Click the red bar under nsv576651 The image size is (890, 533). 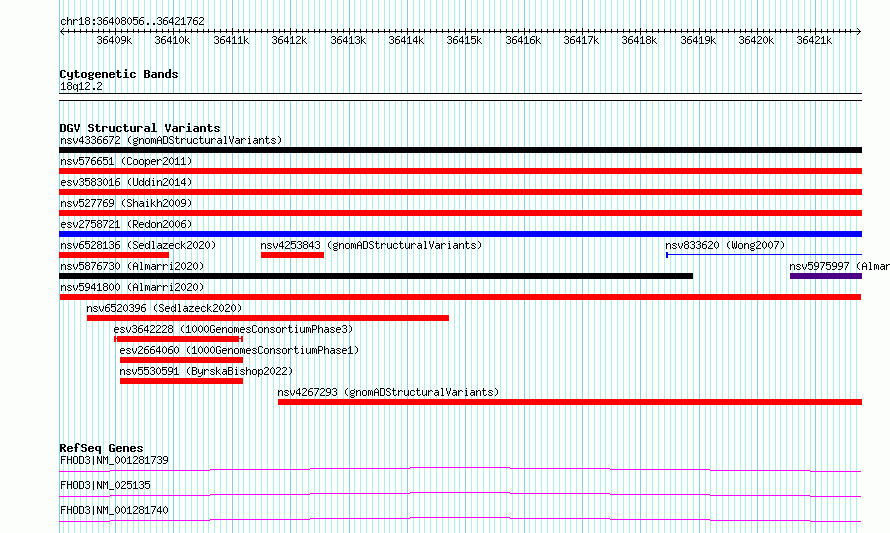pyautogui.click(x=460, y=171)
